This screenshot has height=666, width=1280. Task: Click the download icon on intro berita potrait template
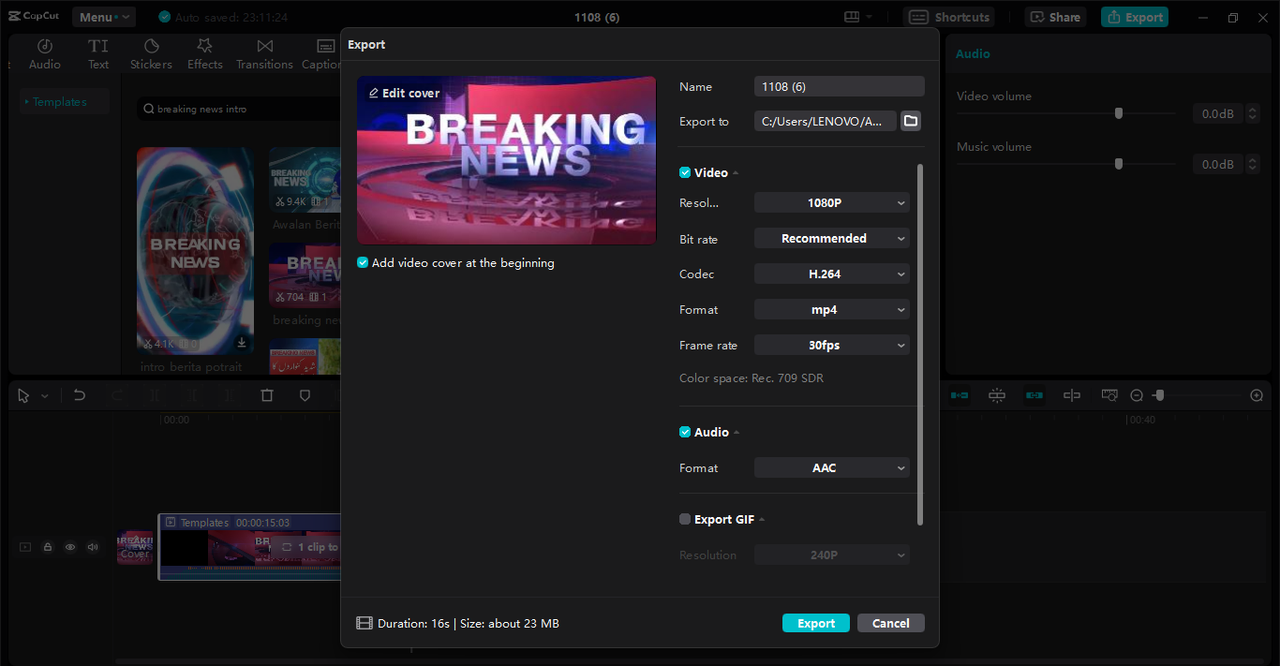pyautogui.click(x=241, y=343)
